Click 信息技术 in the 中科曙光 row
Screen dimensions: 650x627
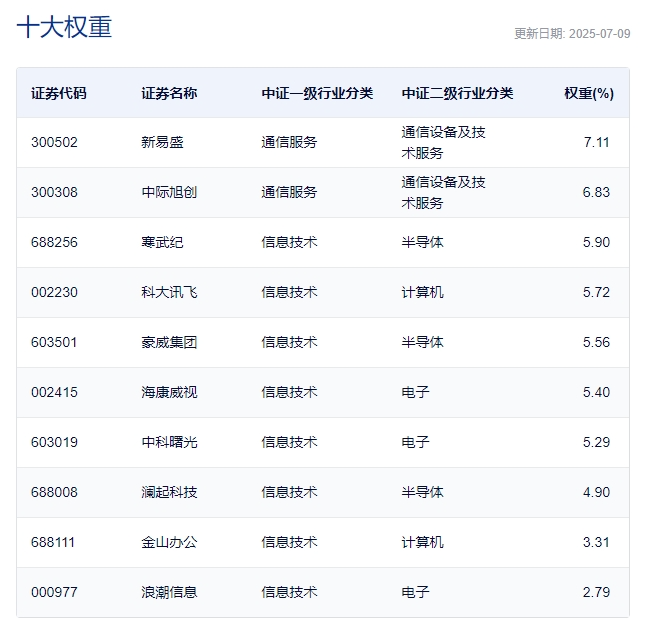point(289,442)
